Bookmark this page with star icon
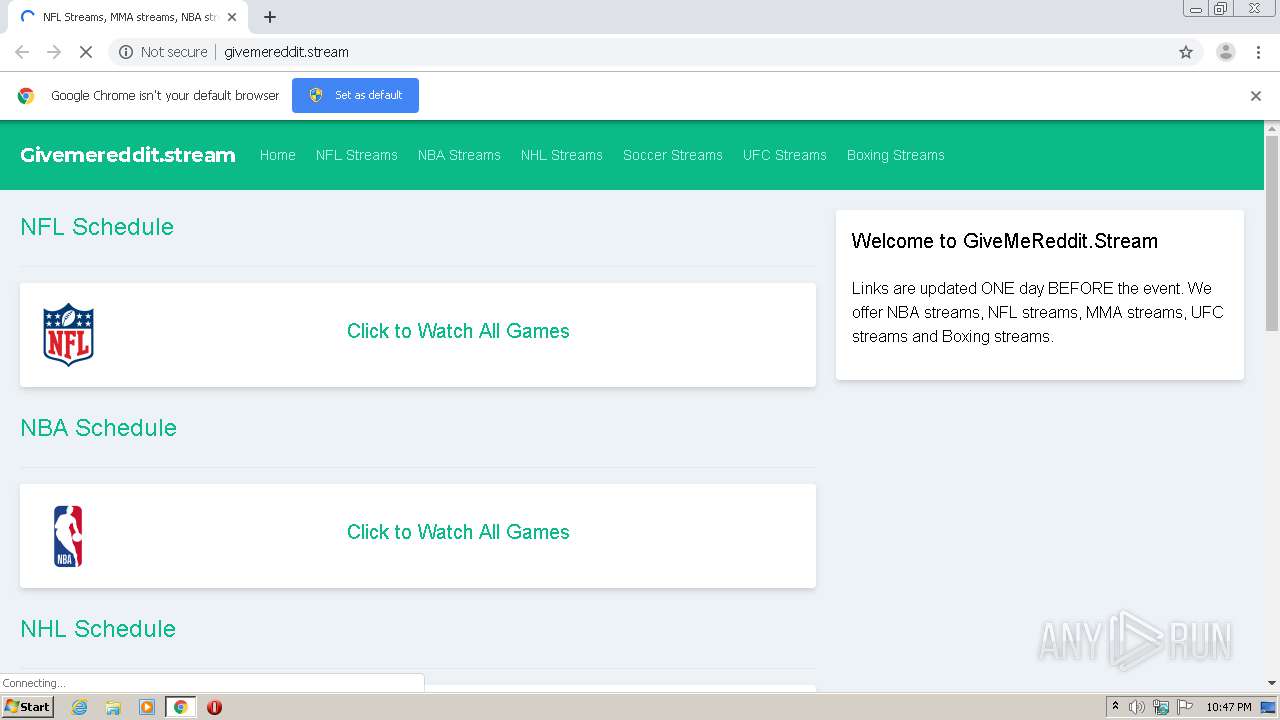Image resolution: width=1280 pixels, height=720 pixels. click(x=1186, y=52)
